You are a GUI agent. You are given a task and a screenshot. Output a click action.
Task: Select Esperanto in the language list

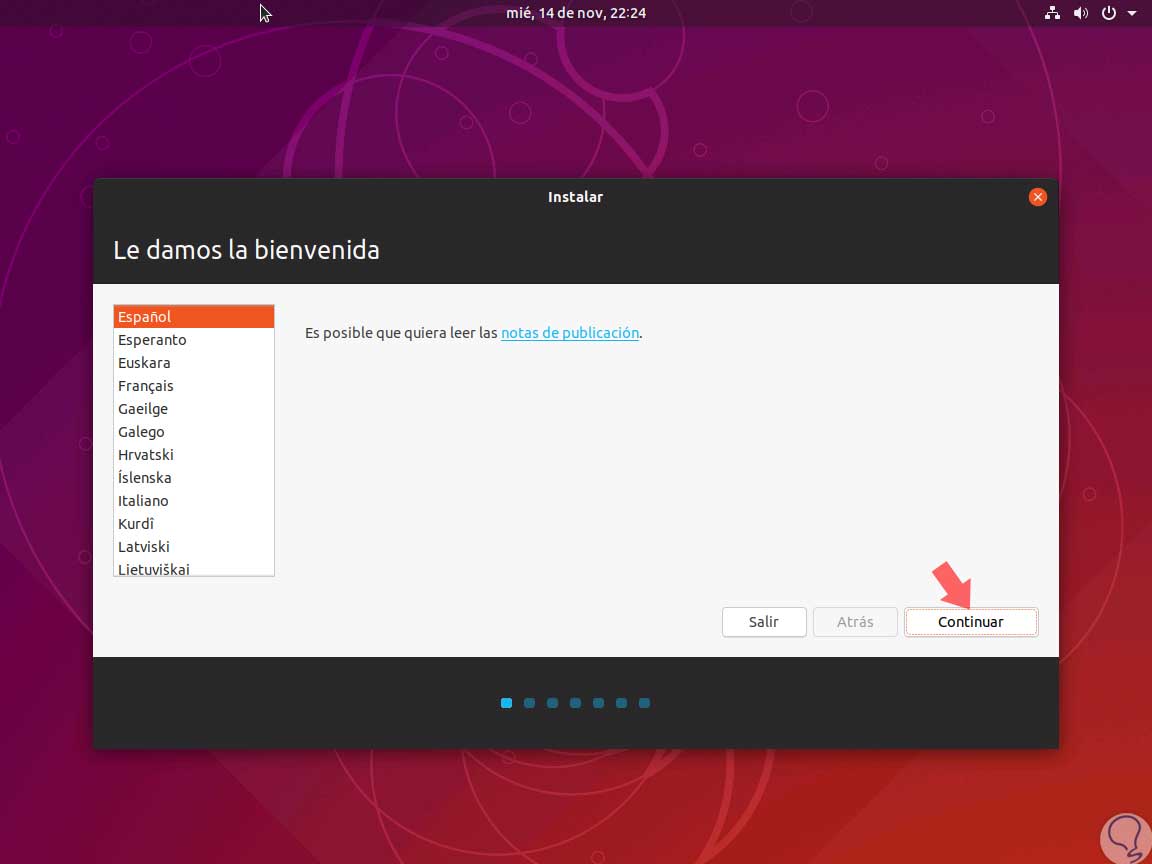click(x=194, y=339)
